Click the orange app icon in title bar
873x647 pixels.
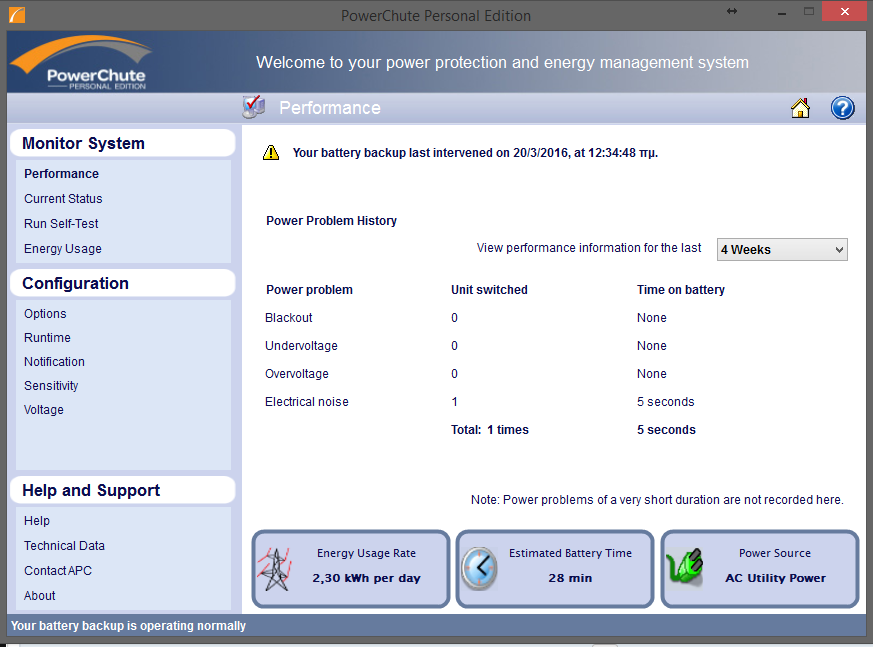(17, 14)
